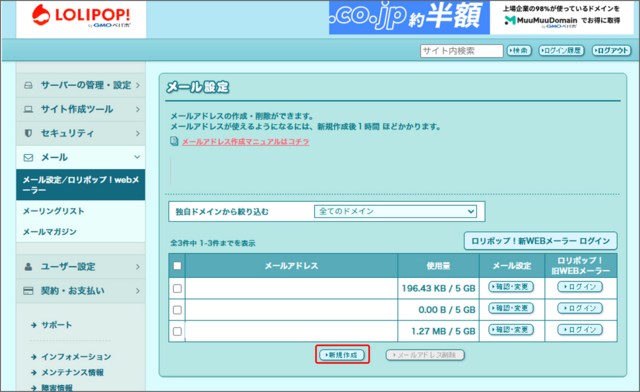Click the person icon beside ユーザー設定
The width and height of the screenshot is (640, 392).
point(28,267)
